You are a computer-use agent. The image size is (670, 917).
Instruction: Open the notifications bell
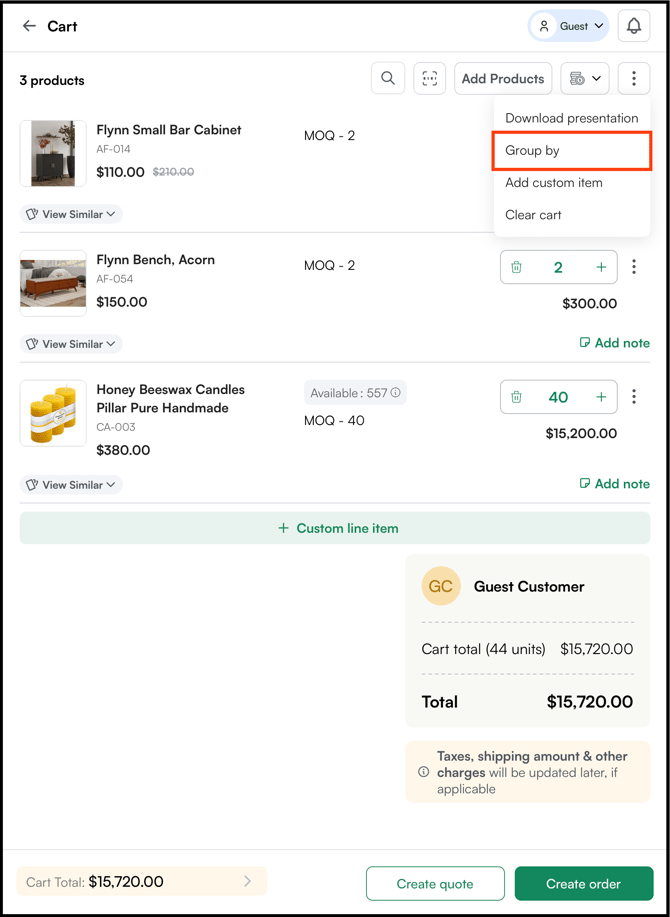[634, 26]
